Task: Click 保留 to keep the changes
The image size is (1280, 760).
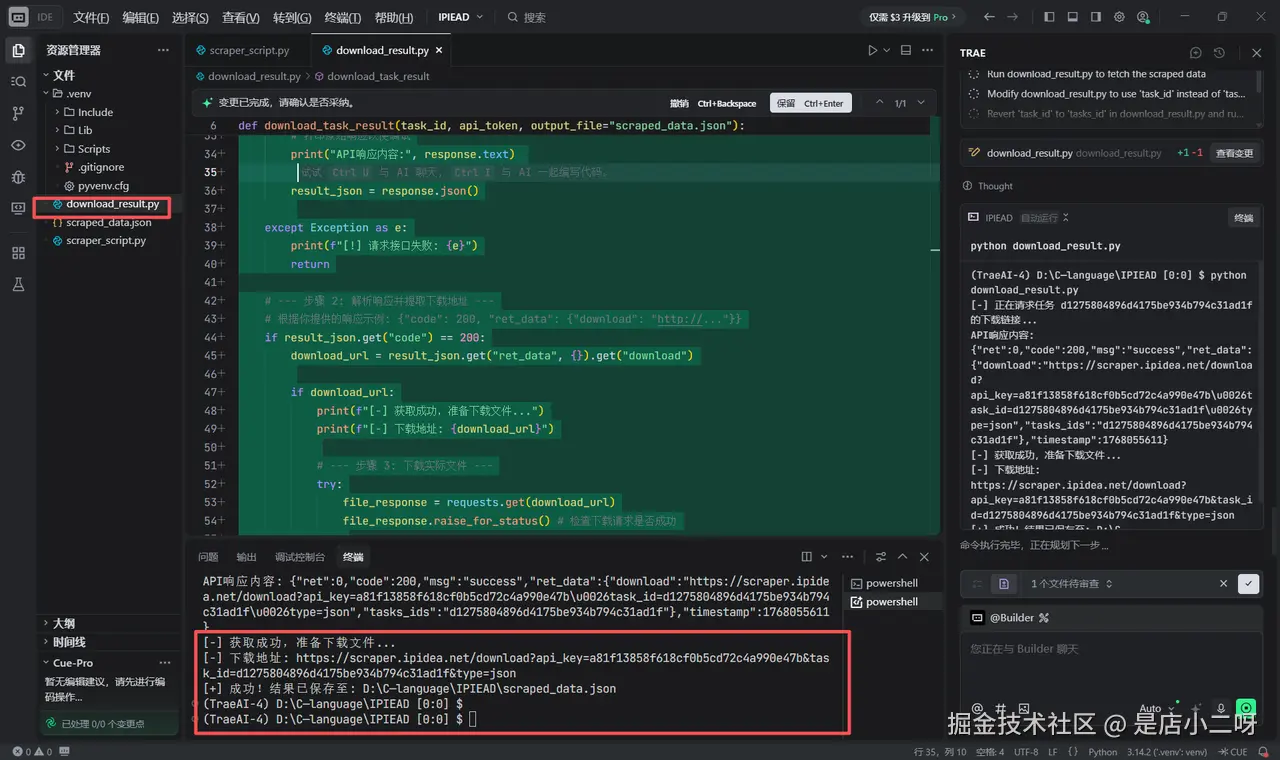Action: (809, 103)
